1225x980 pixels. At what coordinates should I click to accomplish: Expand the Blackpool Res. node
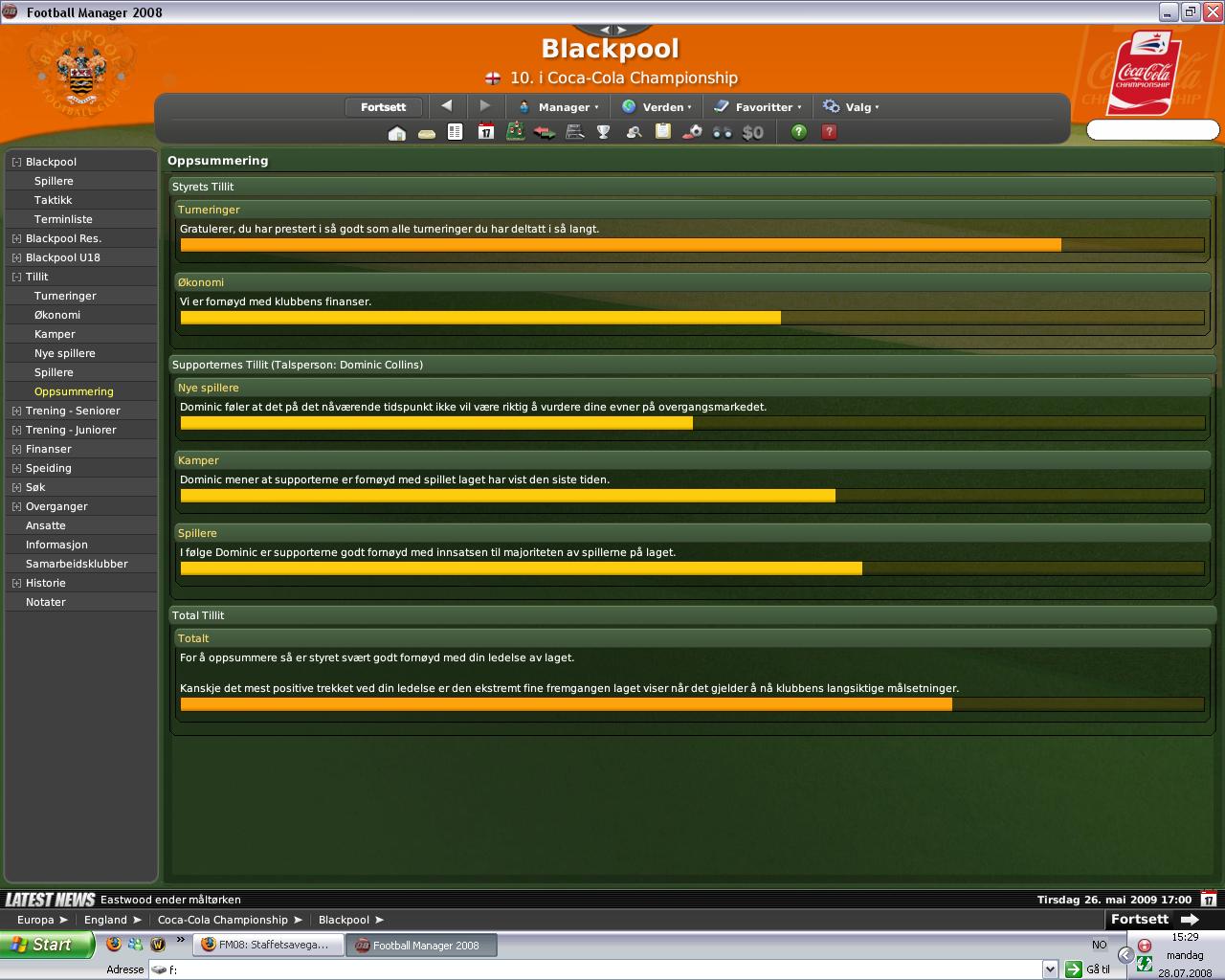(x=16, y=238)
